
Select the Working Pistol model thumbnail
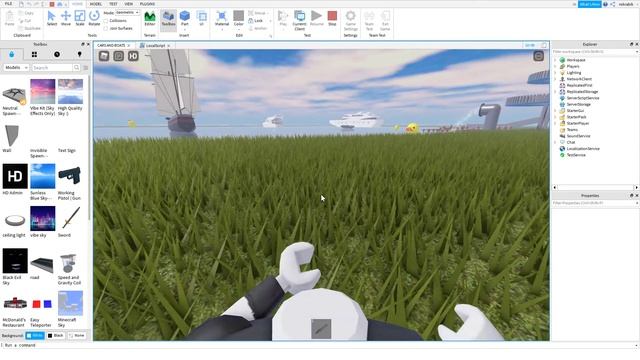point(70,176)
